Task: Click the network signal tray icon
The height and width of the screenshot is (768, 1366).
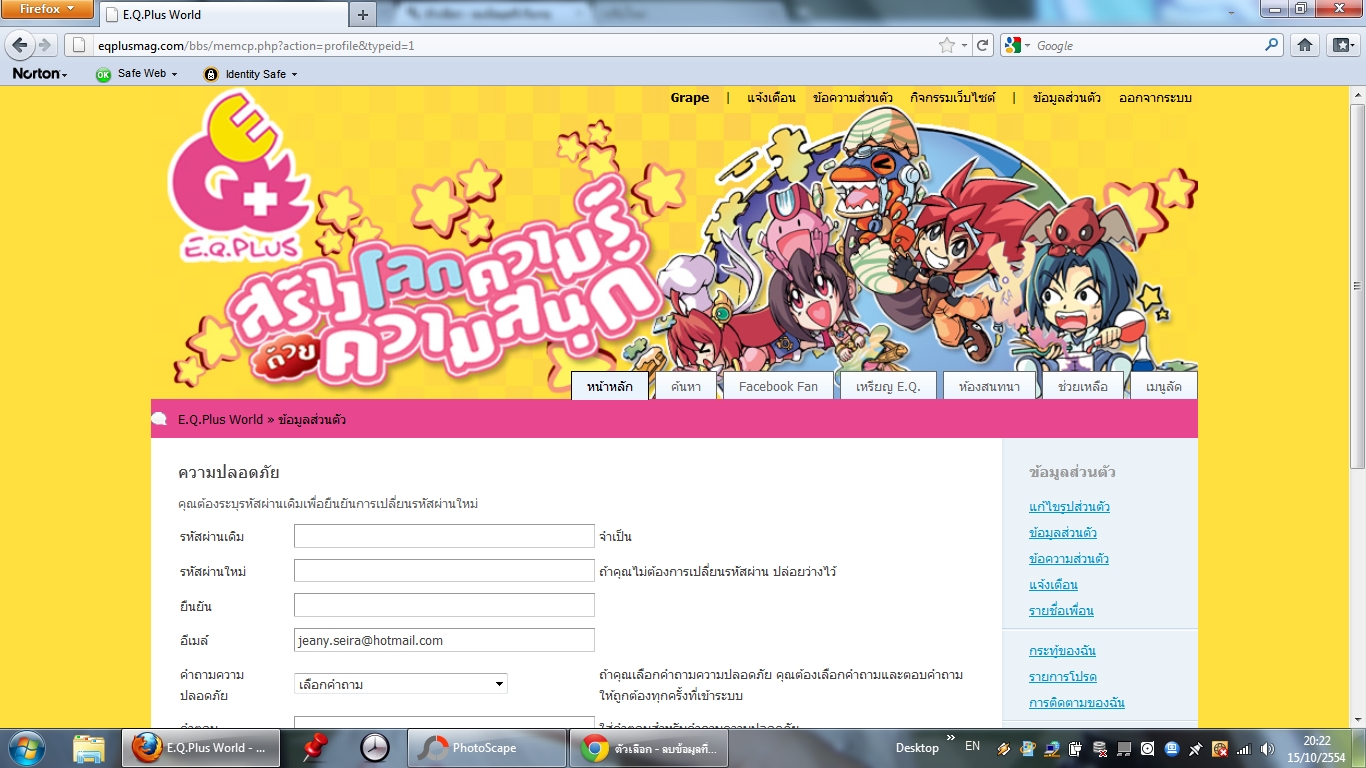Action: [1243, 748]
